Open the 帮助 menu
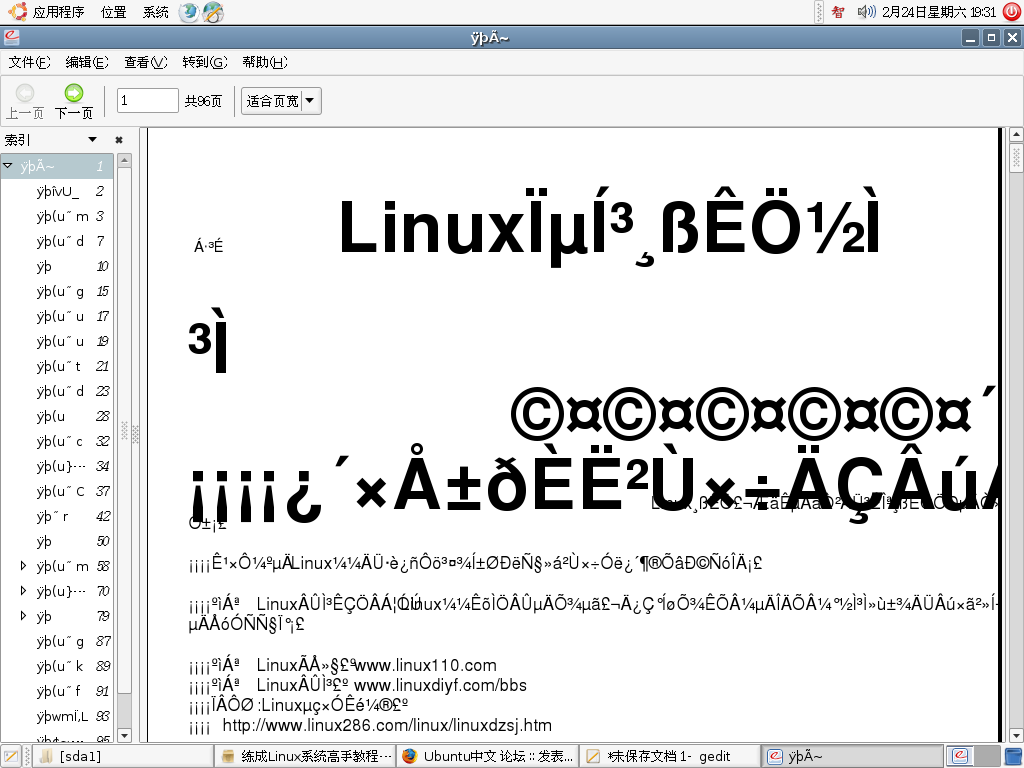Image resolution: width=1024 pixels, height=768 pixels. click(264, 62)
